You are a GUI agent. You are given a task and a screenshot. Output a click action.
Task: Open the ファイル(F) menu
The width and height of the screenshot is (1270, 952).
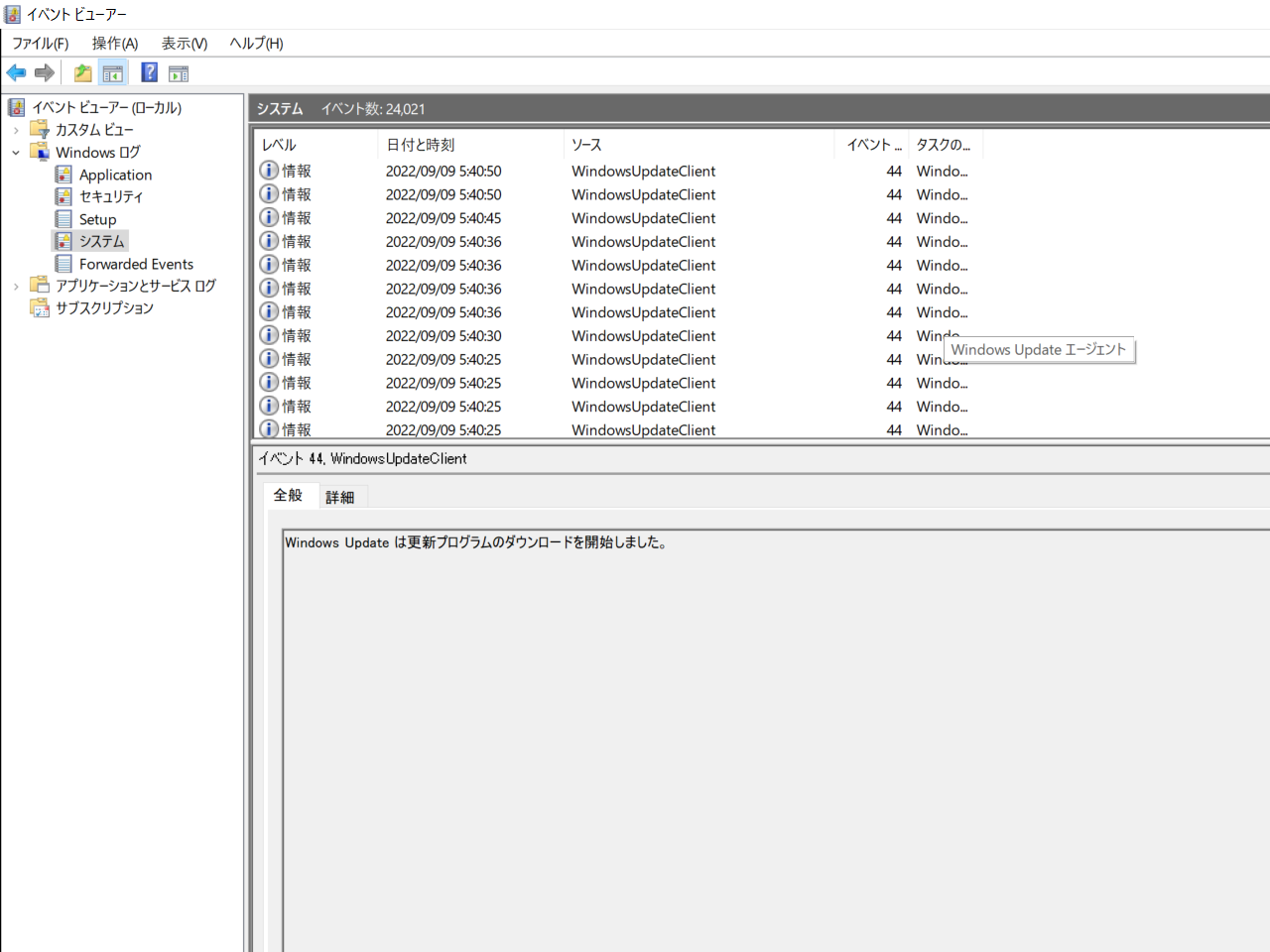pyautogui.click(x=41, y=43)
